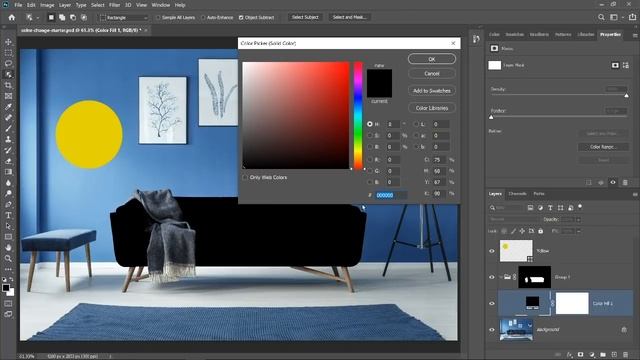Switch to the Paths tab
Screen dimensions: 640x360
tap(539, 194)
